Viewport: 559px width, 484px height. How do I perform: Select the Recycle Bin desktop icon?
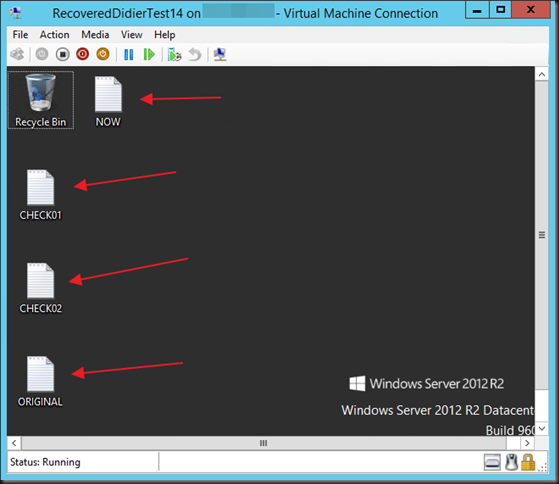41,100
